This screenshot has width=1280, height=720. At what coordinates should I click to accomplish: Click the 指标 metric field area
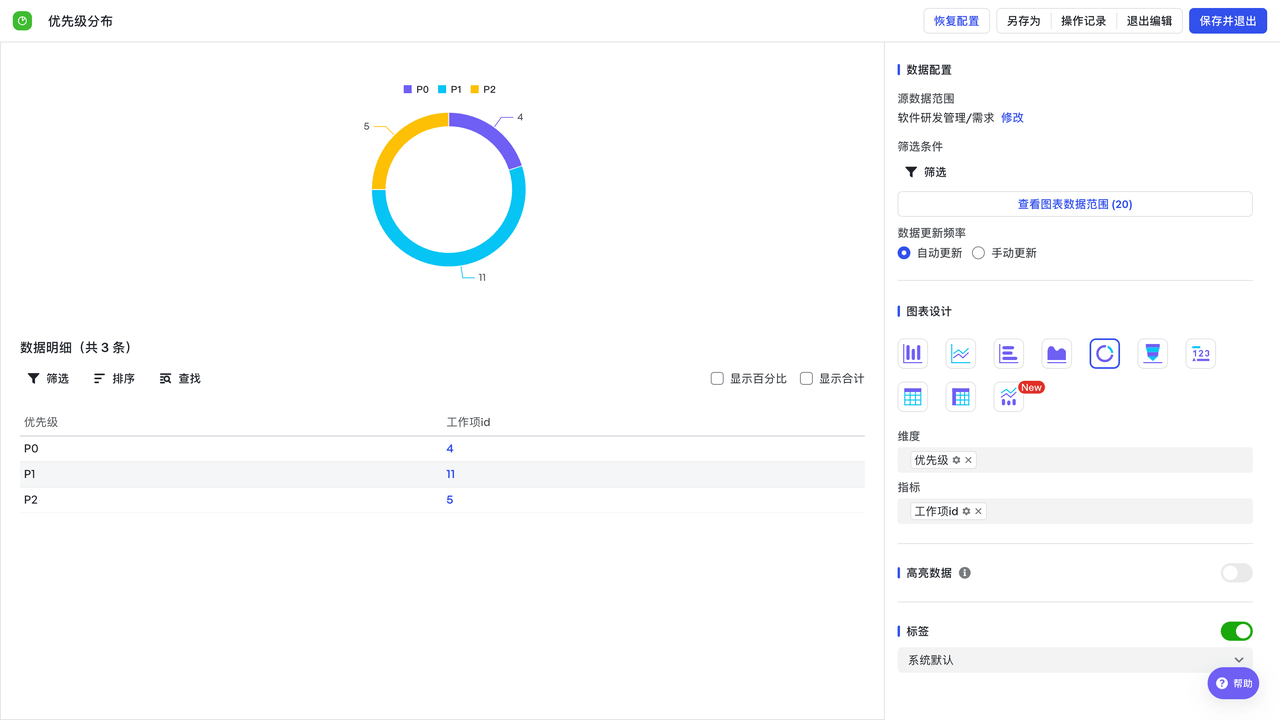pyautogui.click(x=1075, y=511)
